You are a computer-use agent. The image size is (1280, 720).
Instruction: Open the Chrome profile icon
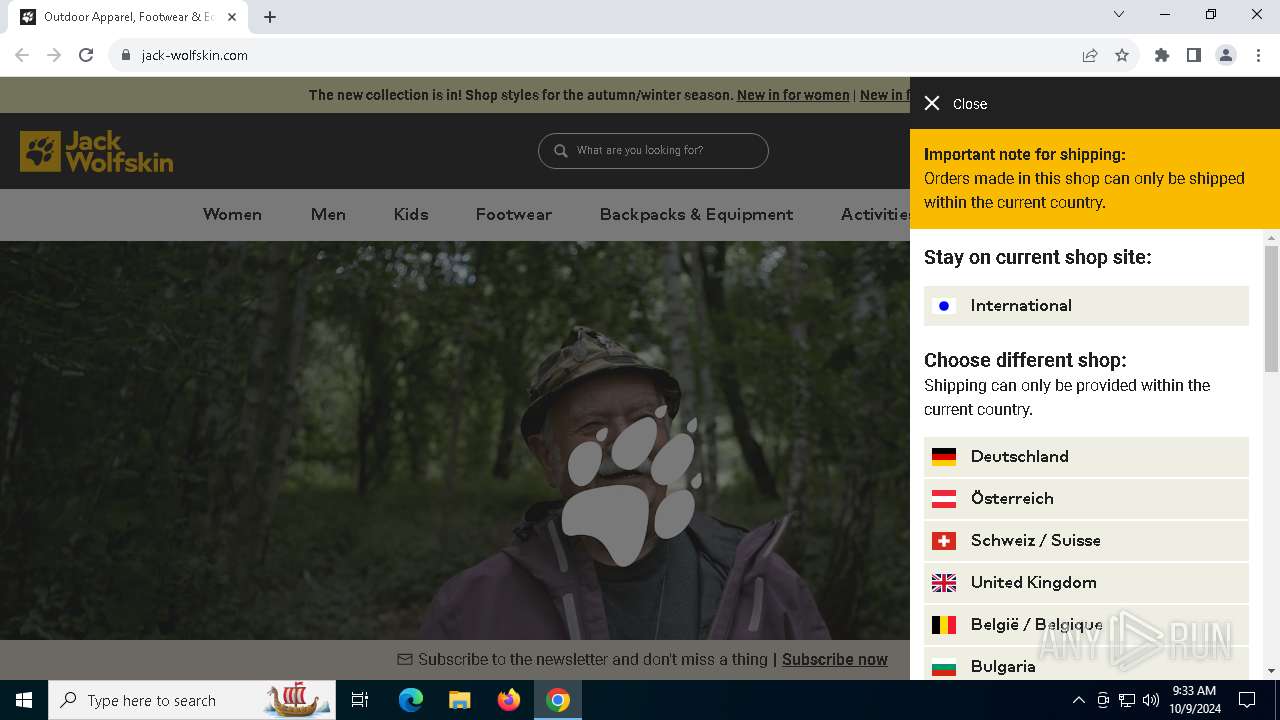click(x=1226, y=55)
